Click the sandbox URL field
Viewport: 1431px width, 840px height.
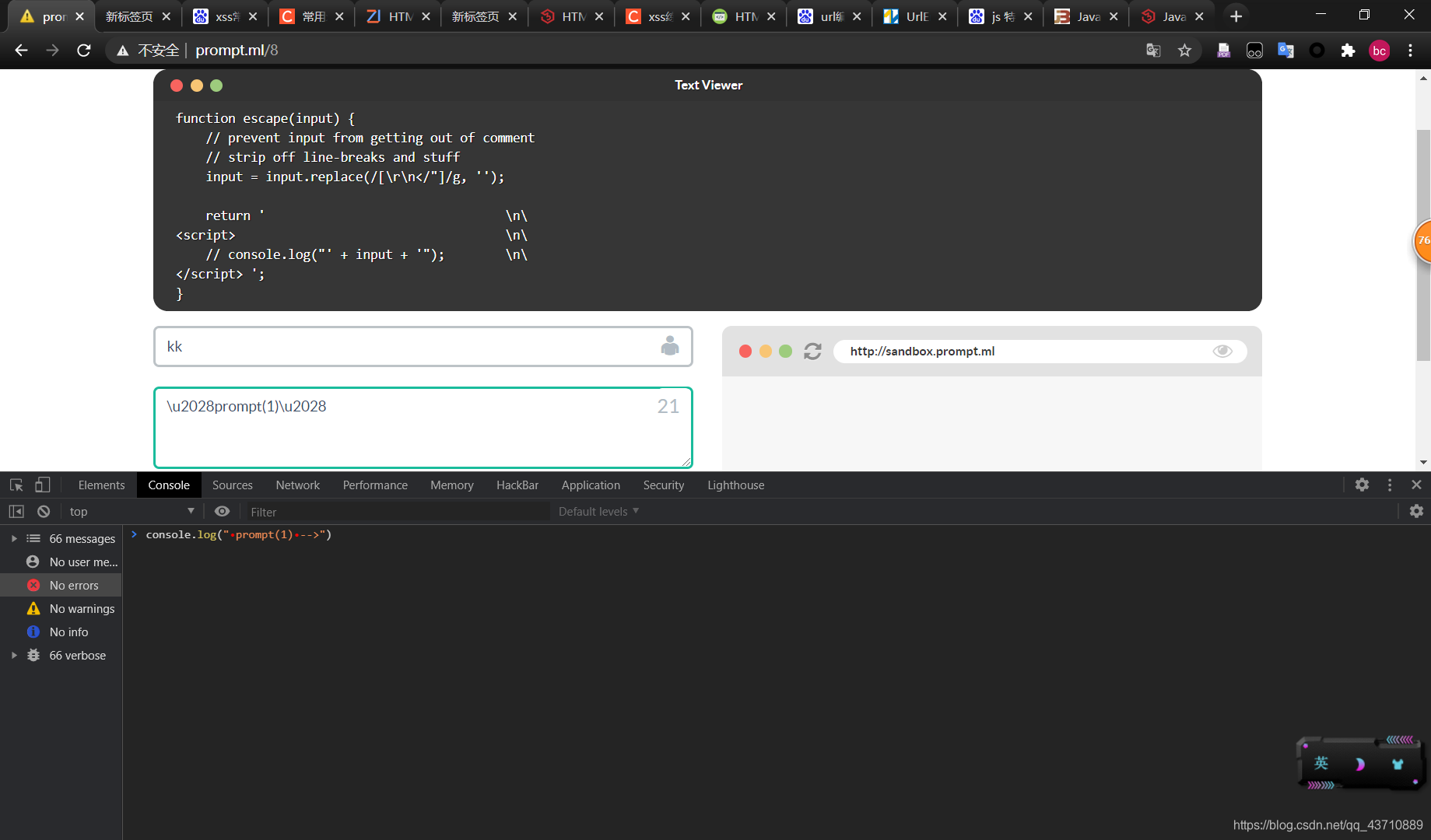tap(1040, 352)
